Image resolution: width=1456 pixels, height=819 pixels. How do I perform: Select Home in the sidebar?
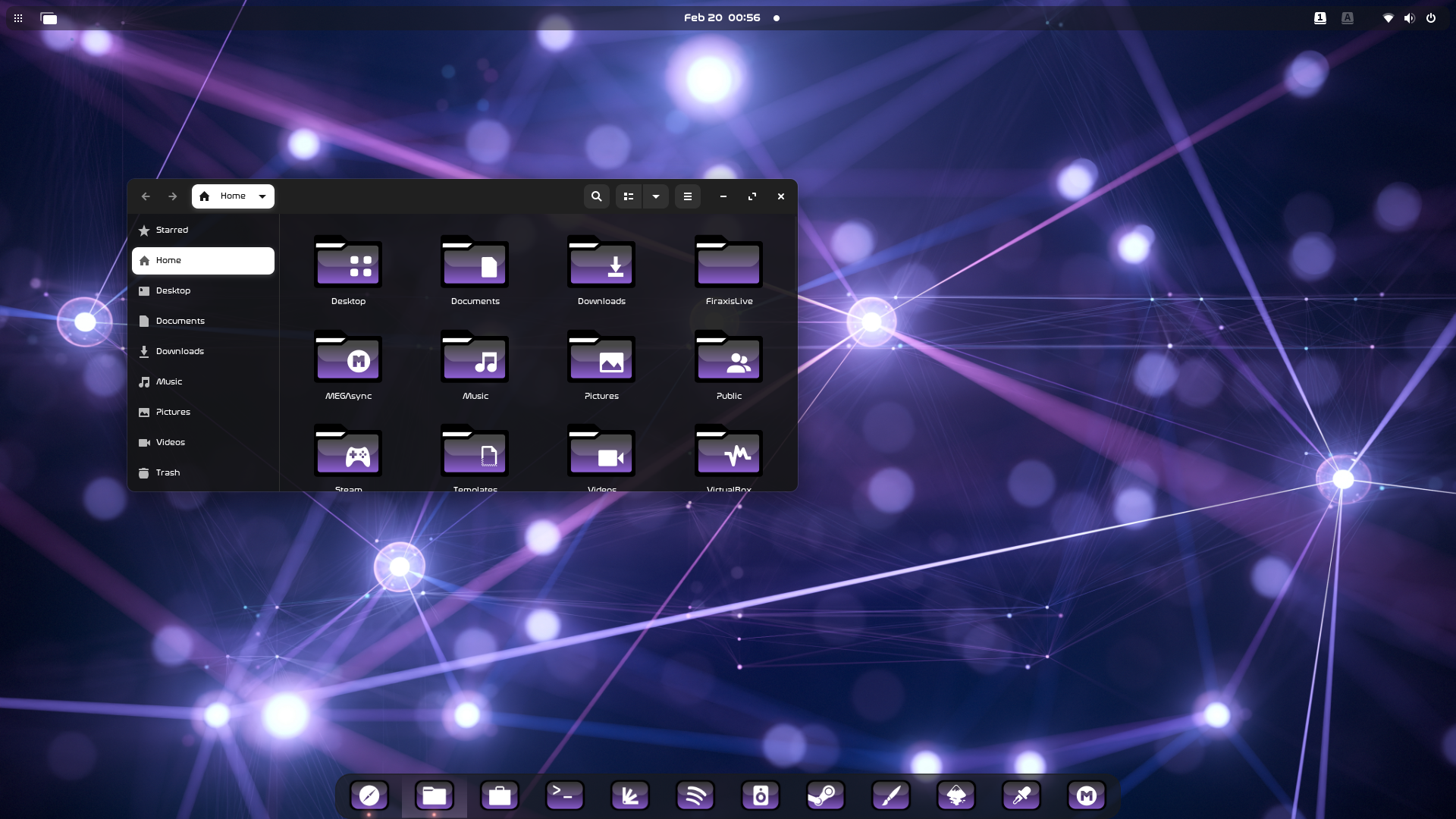point(203,260)
